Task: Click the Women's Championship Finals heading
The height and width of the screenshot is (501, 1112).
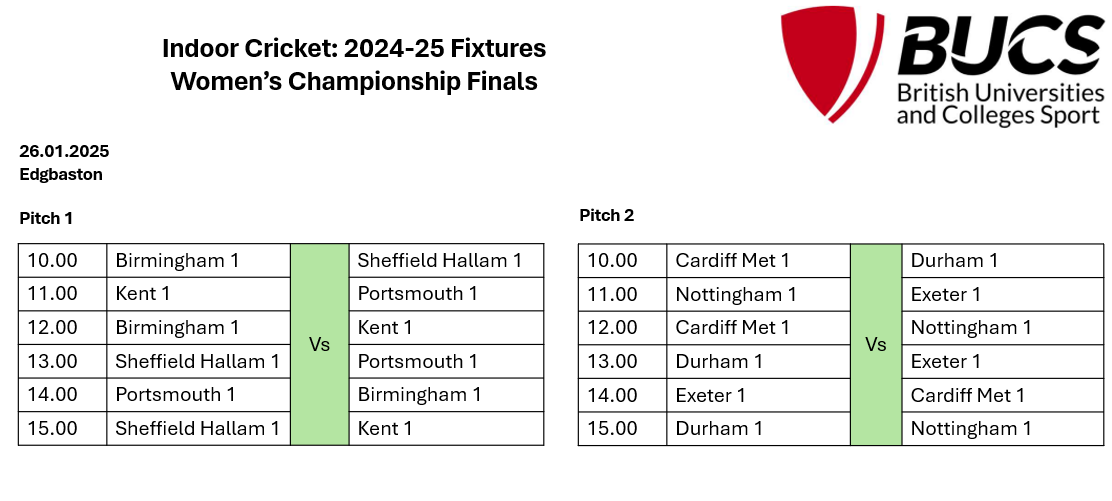Action: click(x=354, y=82)
